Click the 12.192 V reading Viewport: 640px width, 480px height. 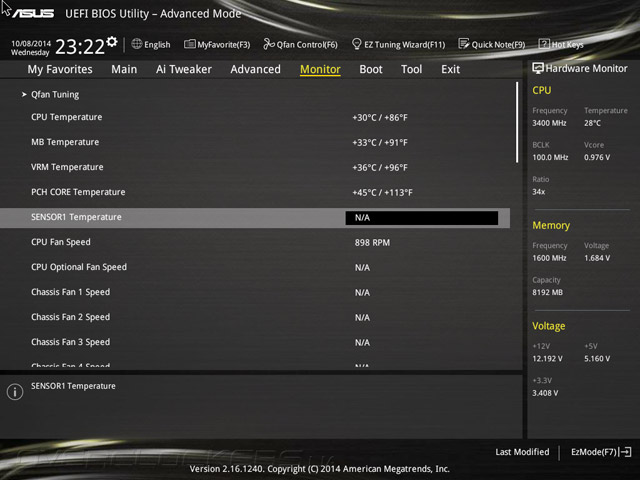(x=547, y=358)
